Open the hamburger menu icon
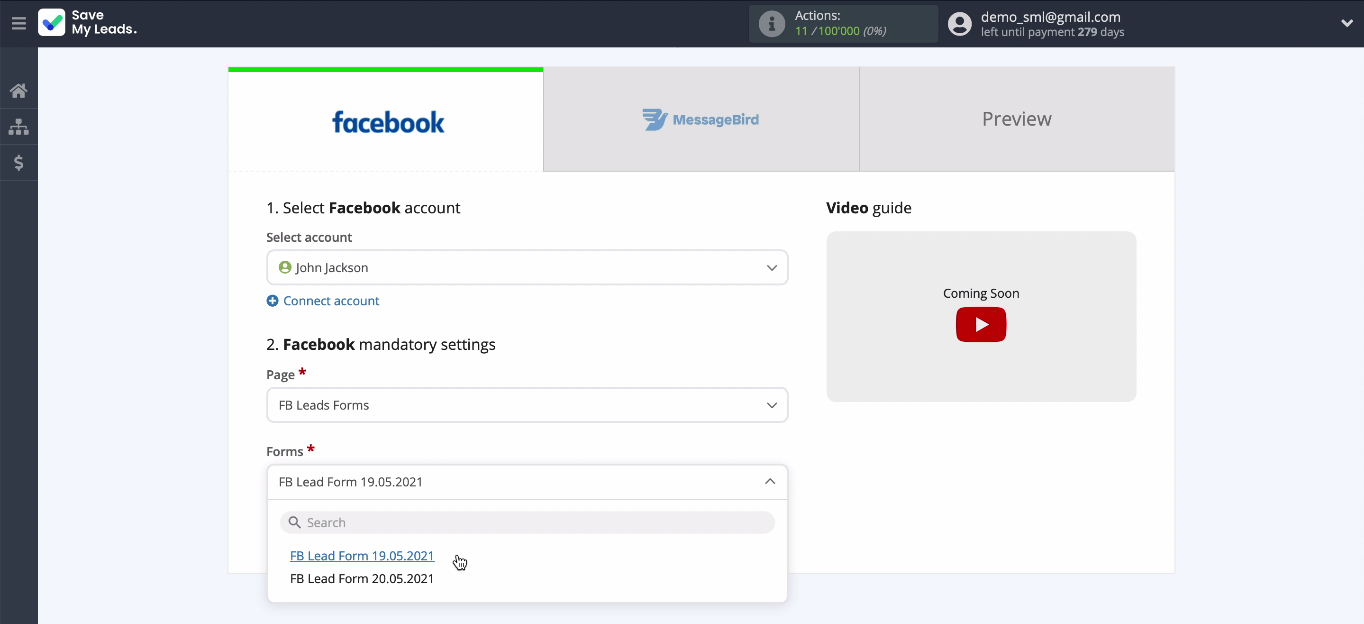 [x=19, y=23]
